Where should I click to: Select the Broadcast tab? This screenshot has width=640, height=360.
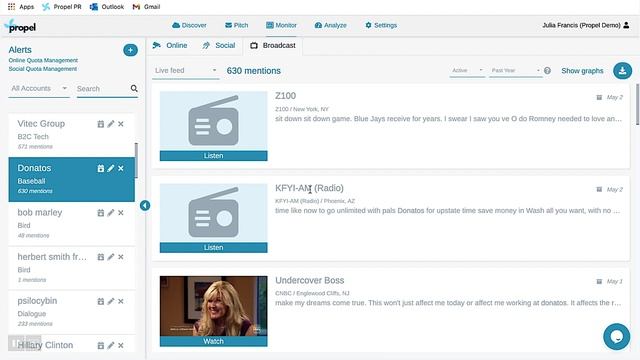point(273,45)
